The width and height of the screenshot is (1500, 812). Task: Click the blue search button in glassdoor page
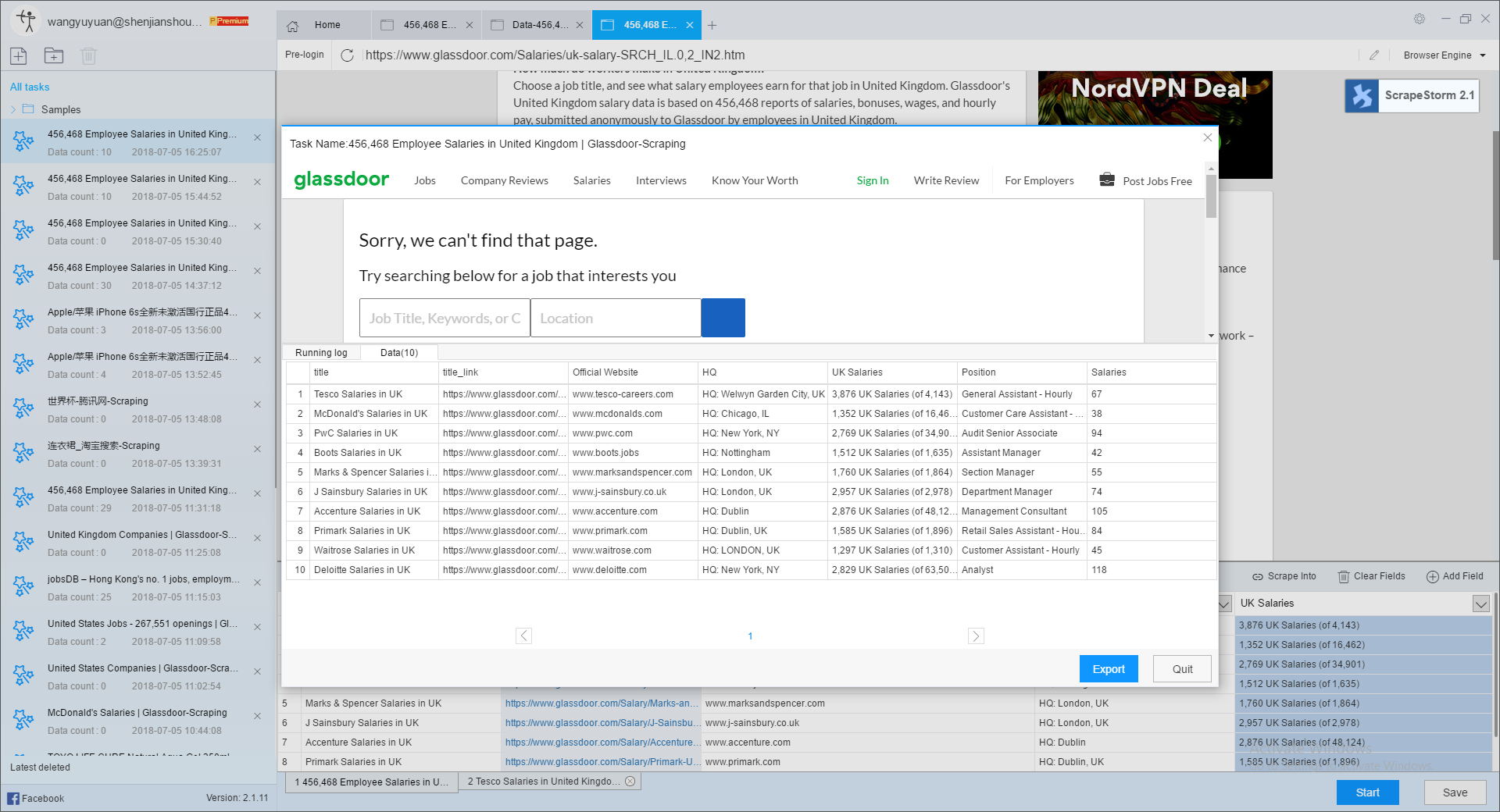click(x=723, y=318)
